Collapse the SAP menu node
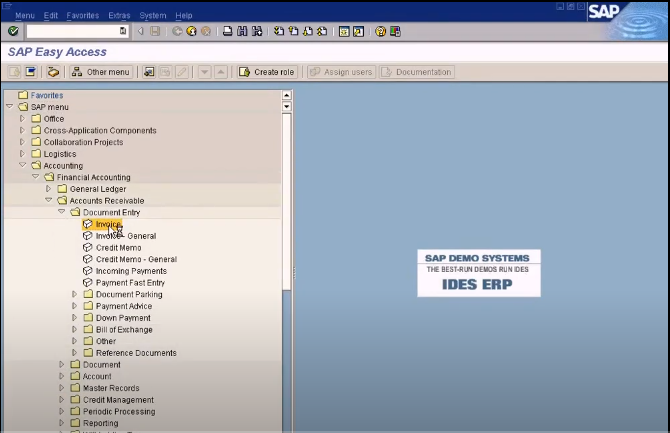670x433 pixels. point(9,106)
